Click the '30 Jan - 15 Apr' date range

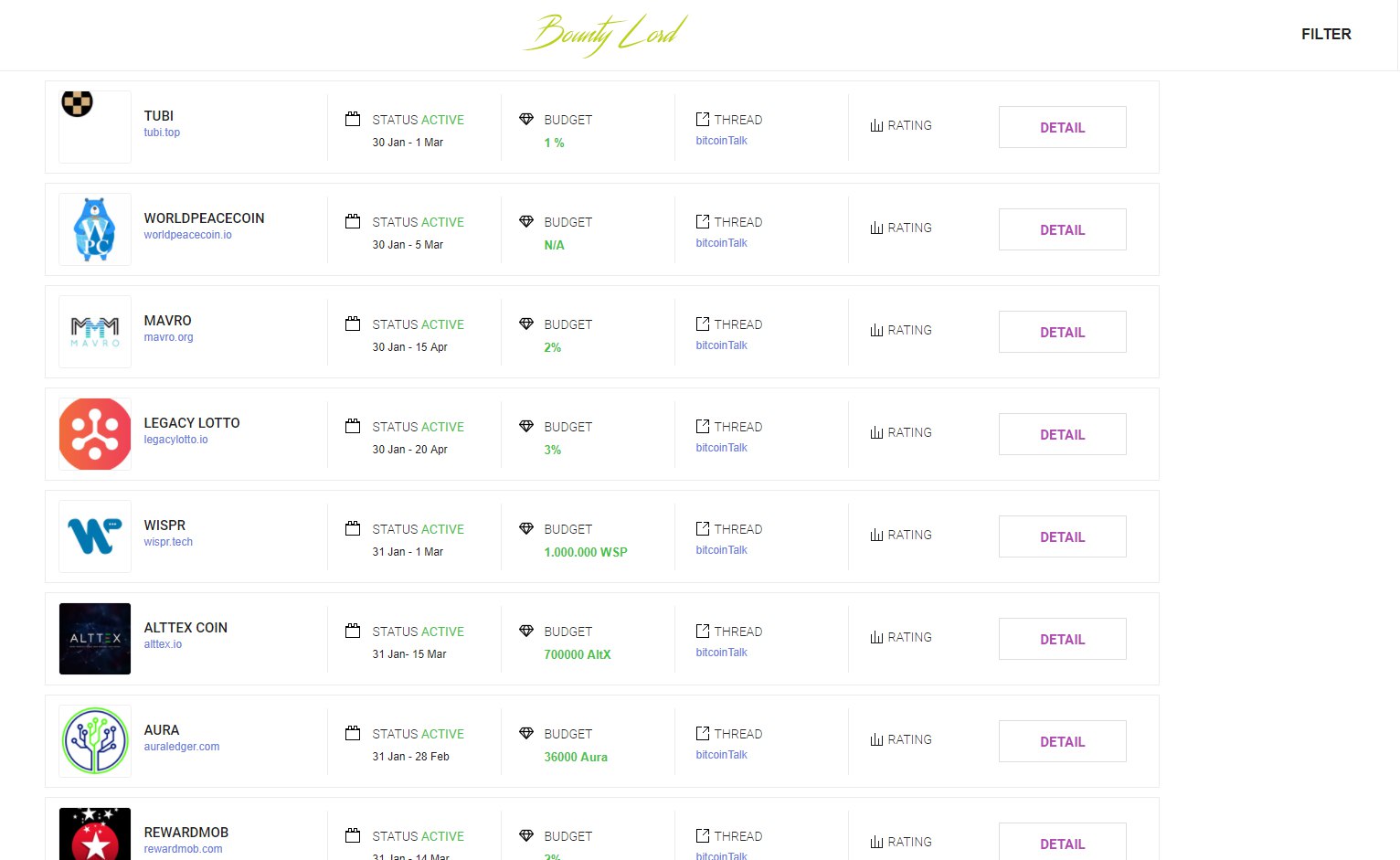pyautogui.click(x=409, y=347)
